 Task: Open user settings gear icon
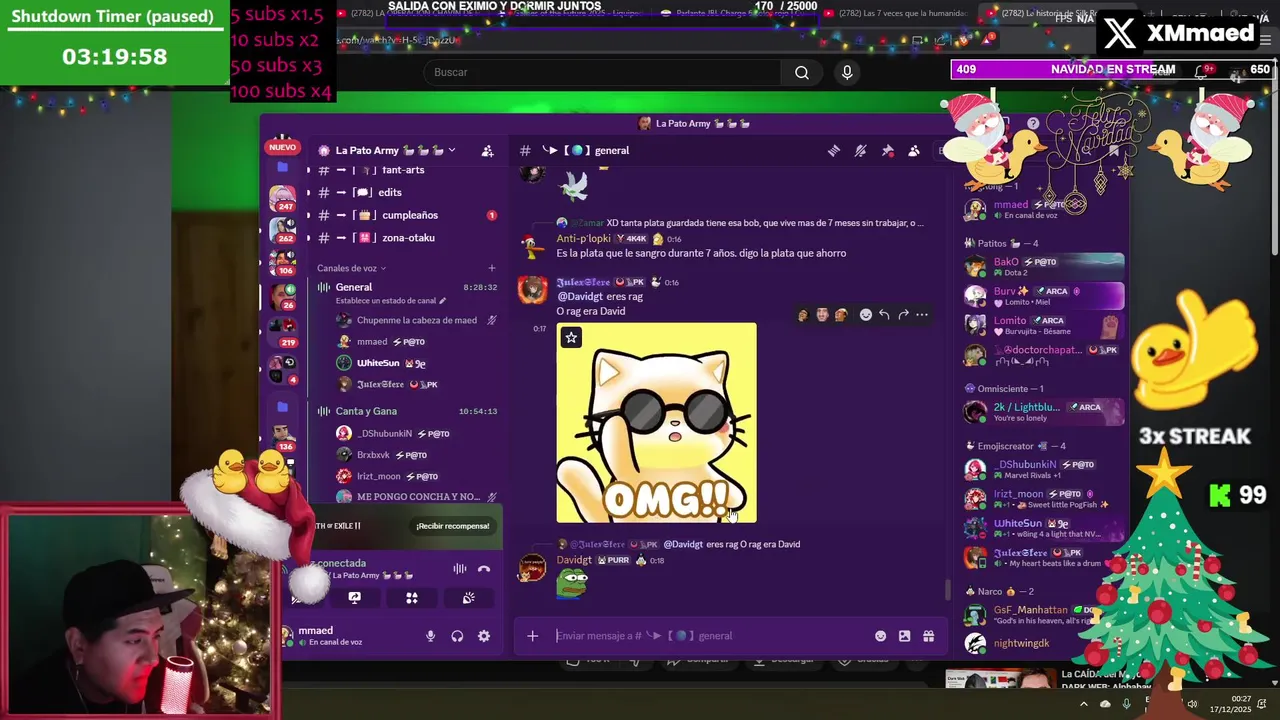click(x=484, y=636)
